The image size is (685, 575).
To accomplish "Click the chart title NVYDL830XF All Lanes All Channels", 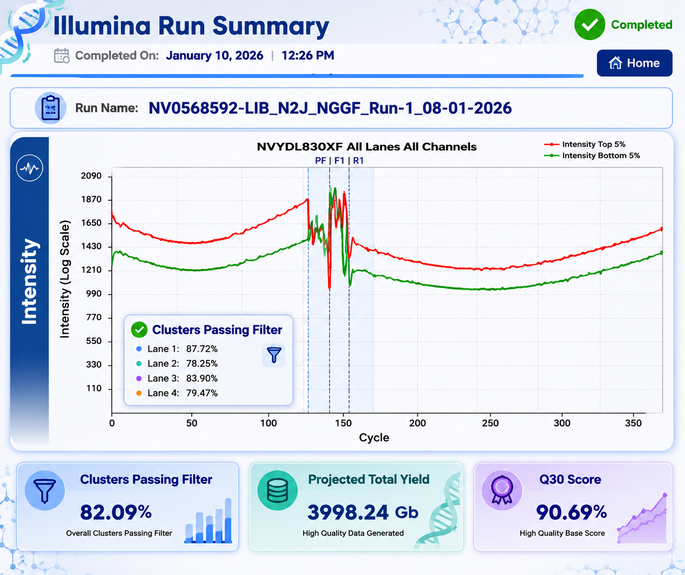I will click(x=367, y=147).
